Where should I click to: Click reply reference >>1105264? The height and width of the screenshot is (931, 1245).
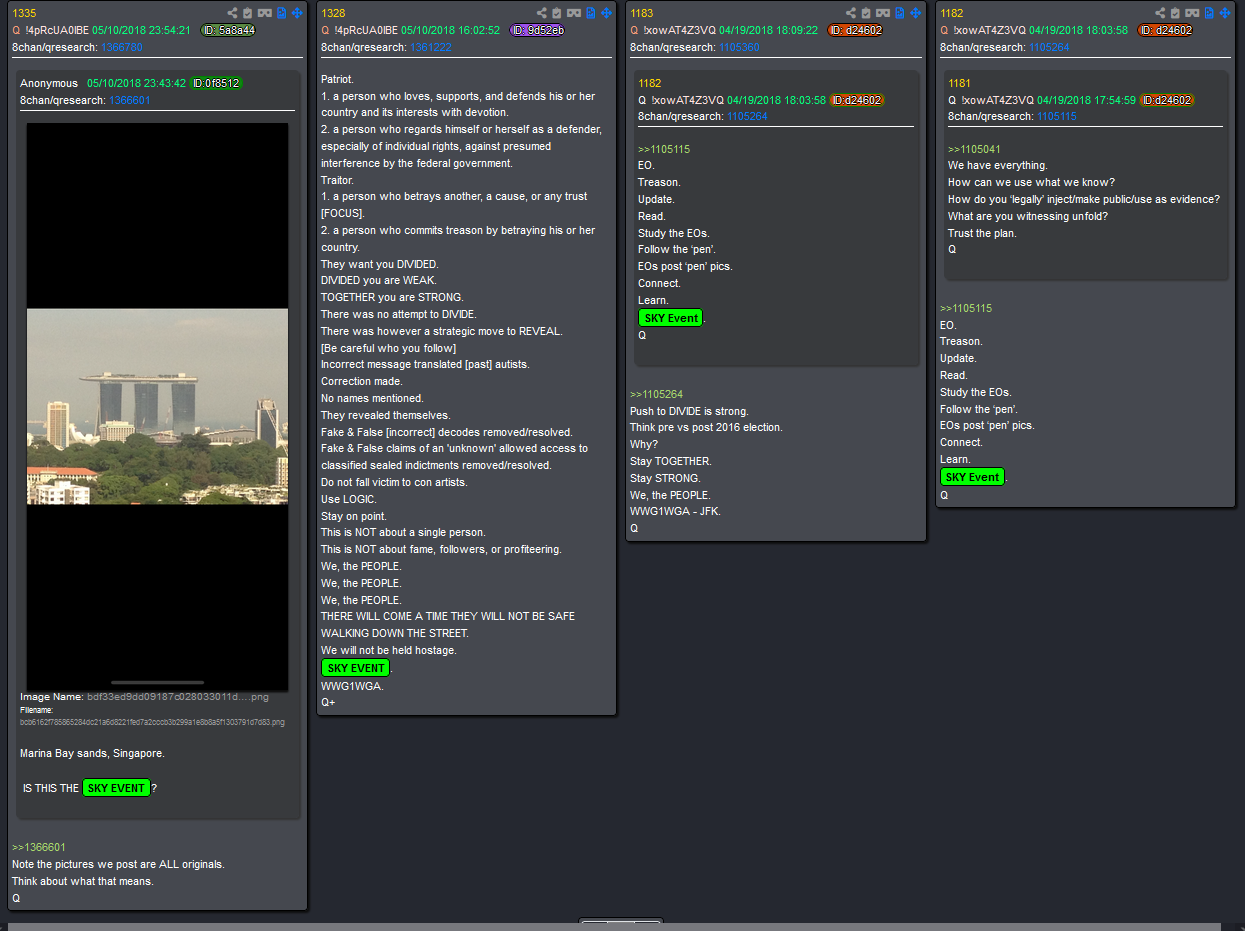(x=657, y=394)
